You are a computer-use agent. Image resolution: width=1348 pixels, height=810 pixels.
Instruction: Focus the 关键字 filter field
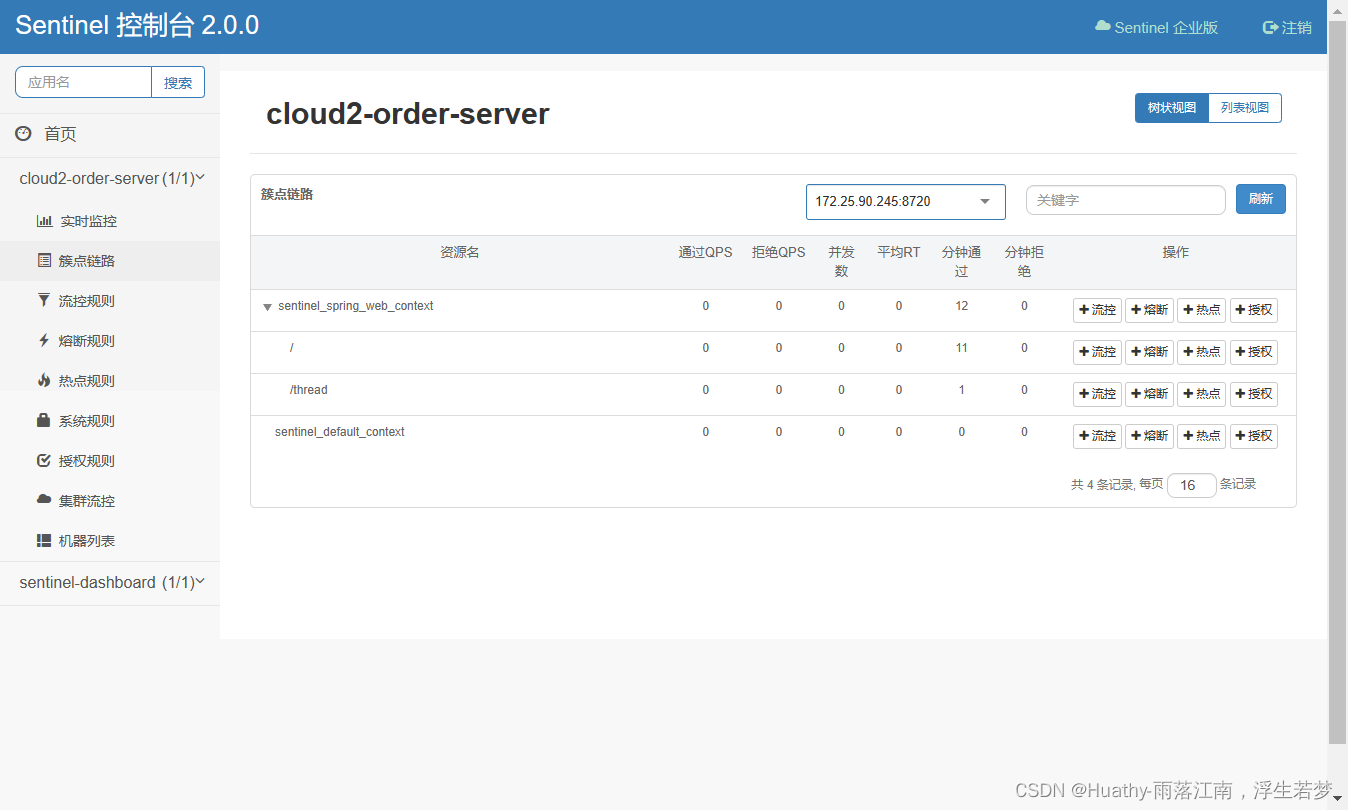1125,200
